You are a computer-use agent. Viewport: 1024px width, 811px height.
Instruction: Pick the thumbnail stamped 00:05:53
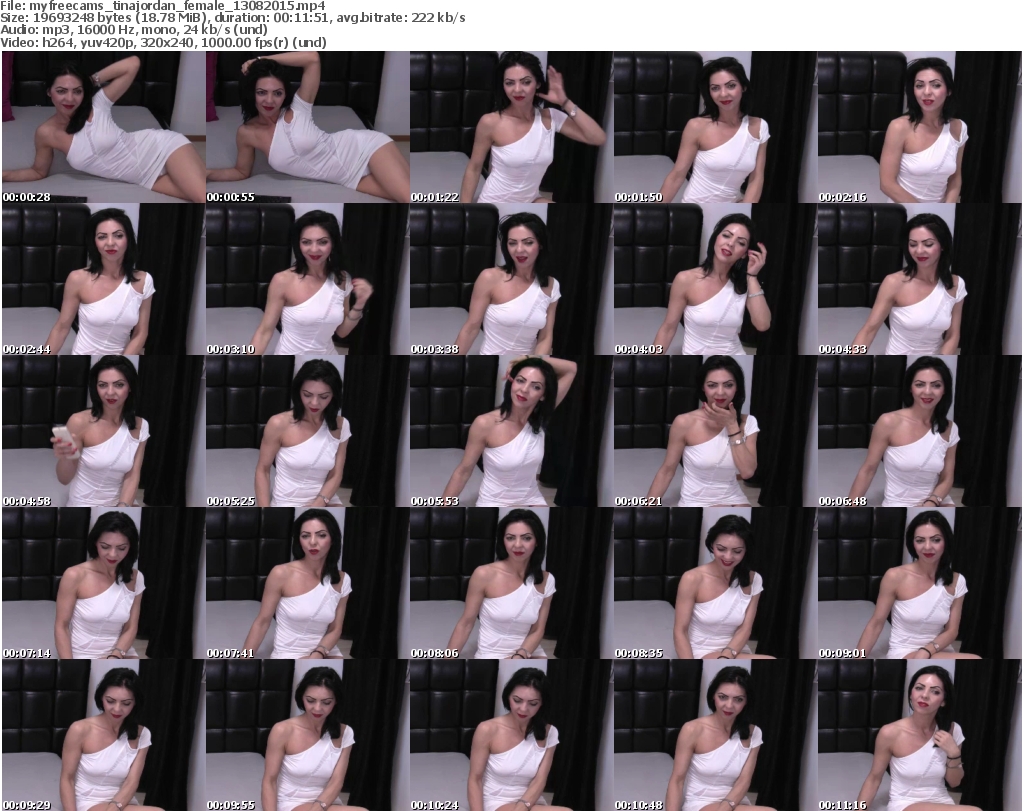pyautogui.click(x=511, y=431)
